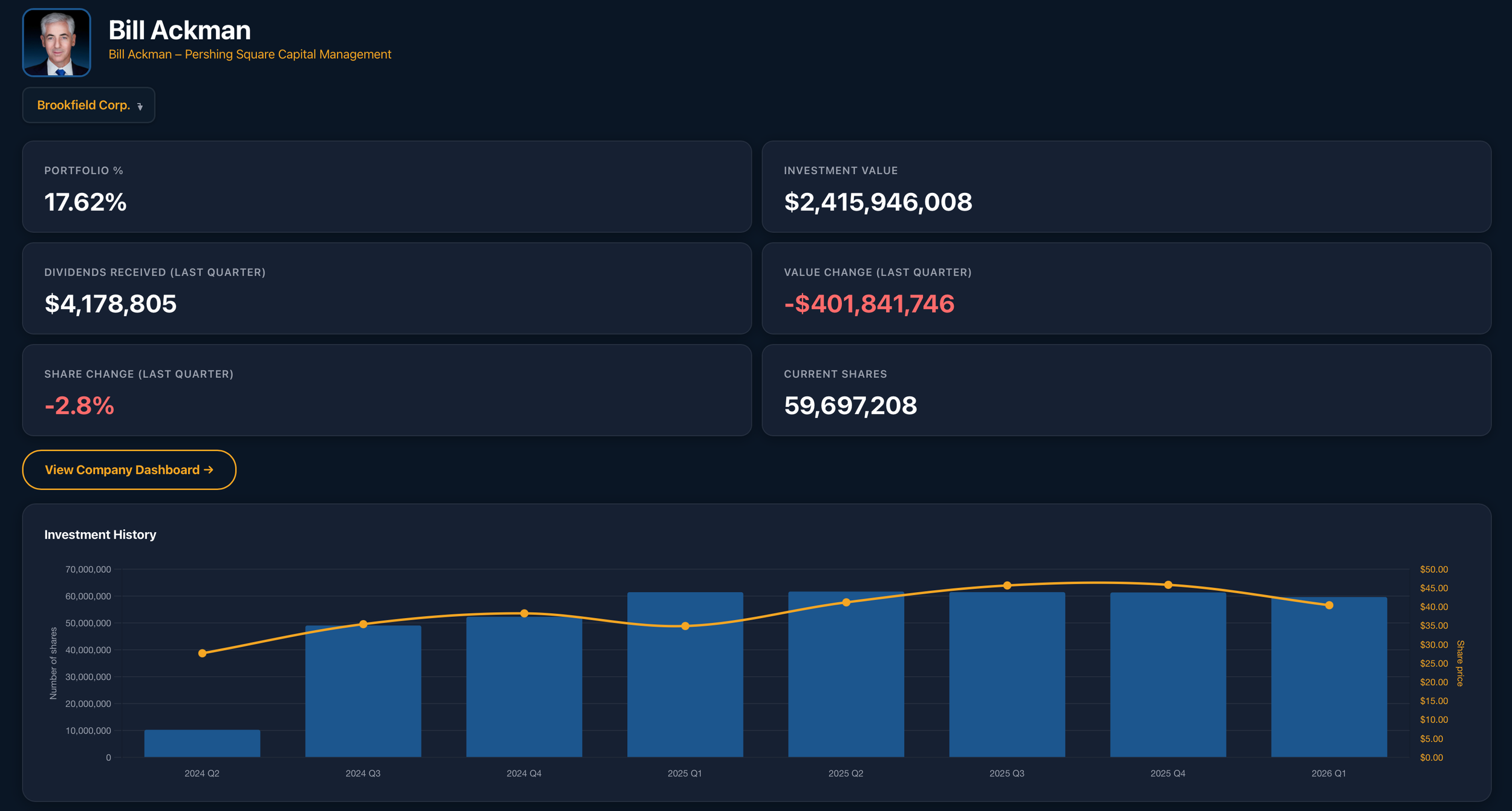Click the 2024 Q2 shares bar
The height and width of the screenshot is (811, 1512).
(x=202, y=743)
